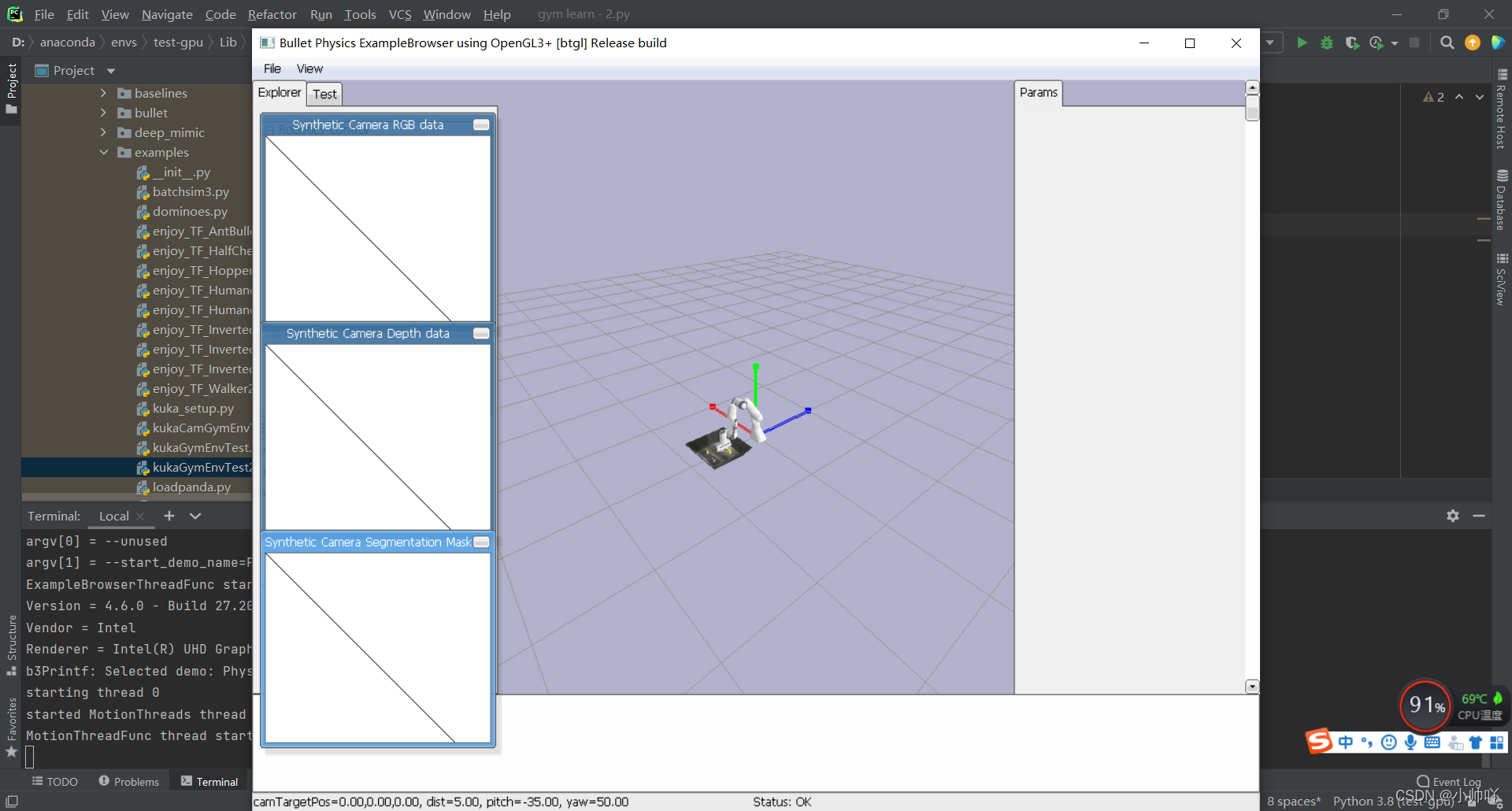Select kuka_setup.py in project tree

(x=193, y=408)
